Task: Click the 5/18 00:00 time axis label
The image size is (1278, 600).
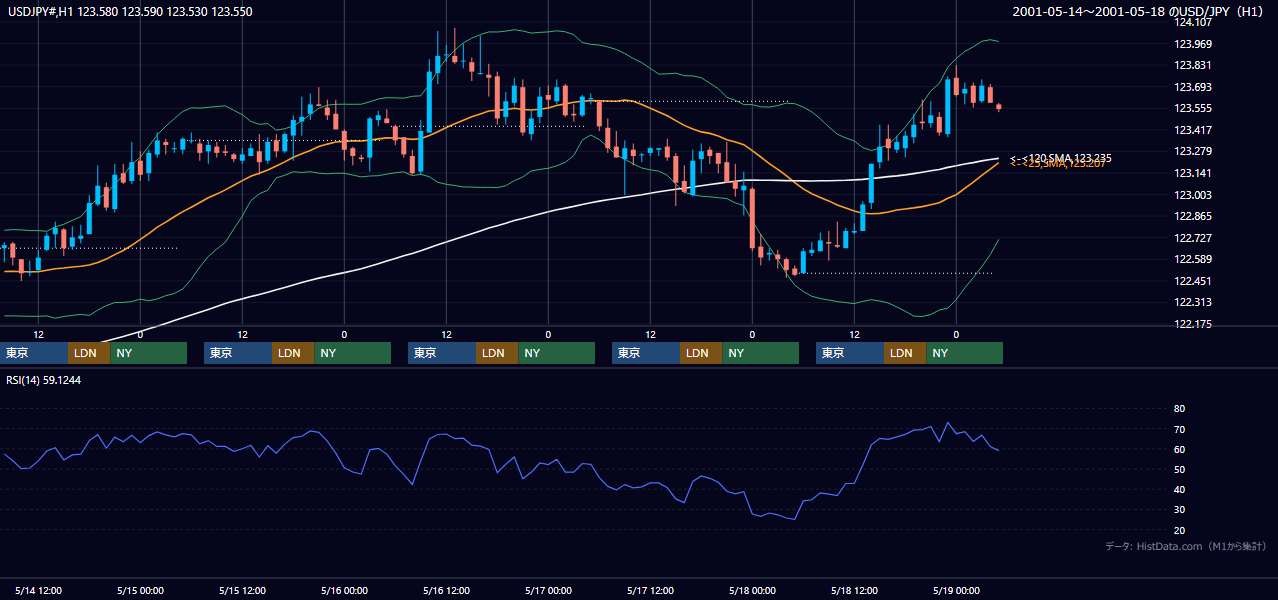Action: [x=751, y=590]
